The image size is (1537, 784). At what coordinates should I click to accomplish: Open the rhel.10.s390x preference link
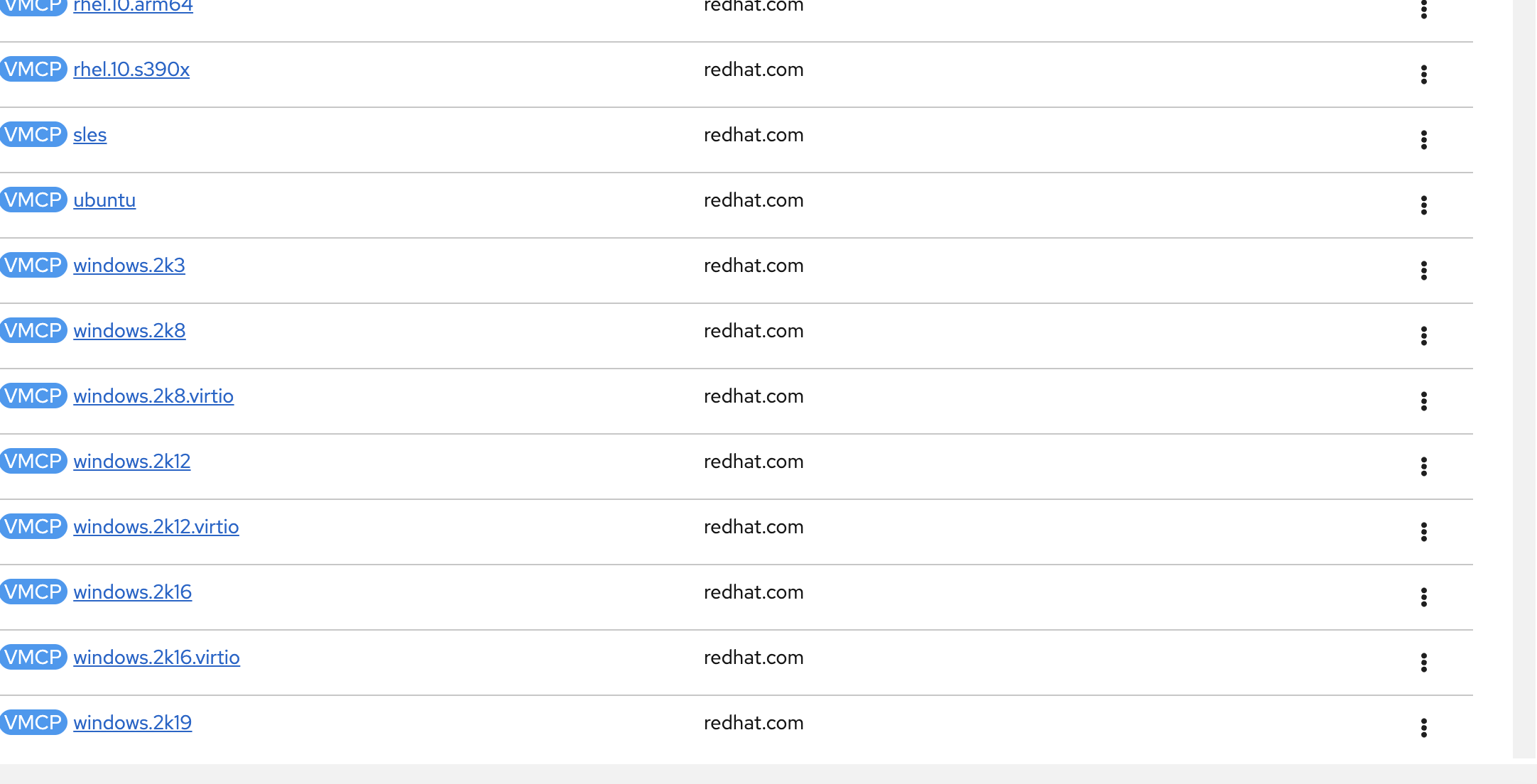[x=131, y=70]
